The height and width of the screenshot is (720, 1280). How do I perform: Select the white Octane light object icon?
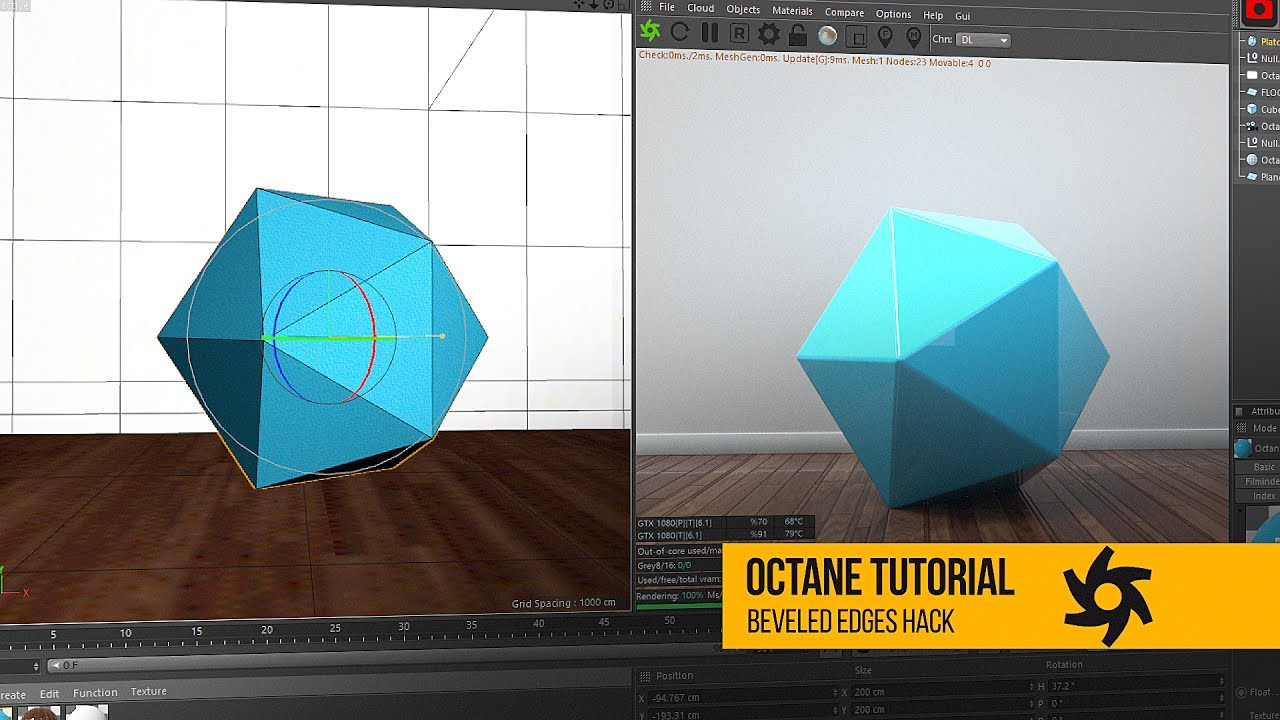pos(1250,75)
